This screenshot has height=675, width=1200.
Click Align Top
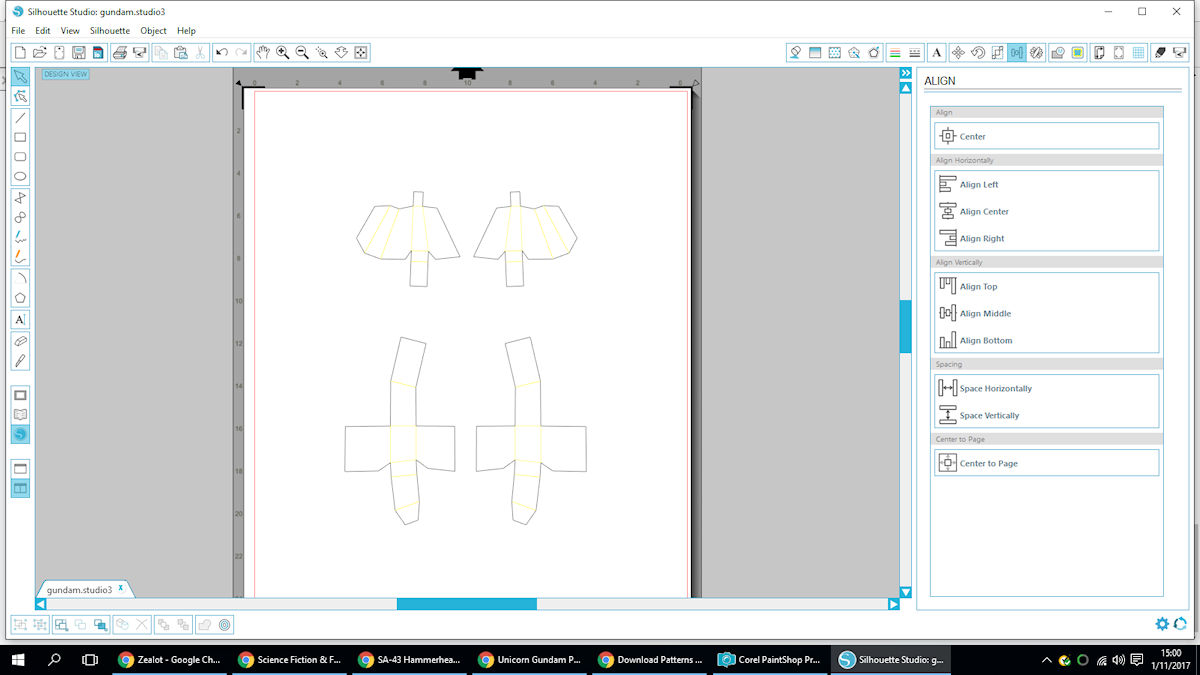coord(1046,286)
